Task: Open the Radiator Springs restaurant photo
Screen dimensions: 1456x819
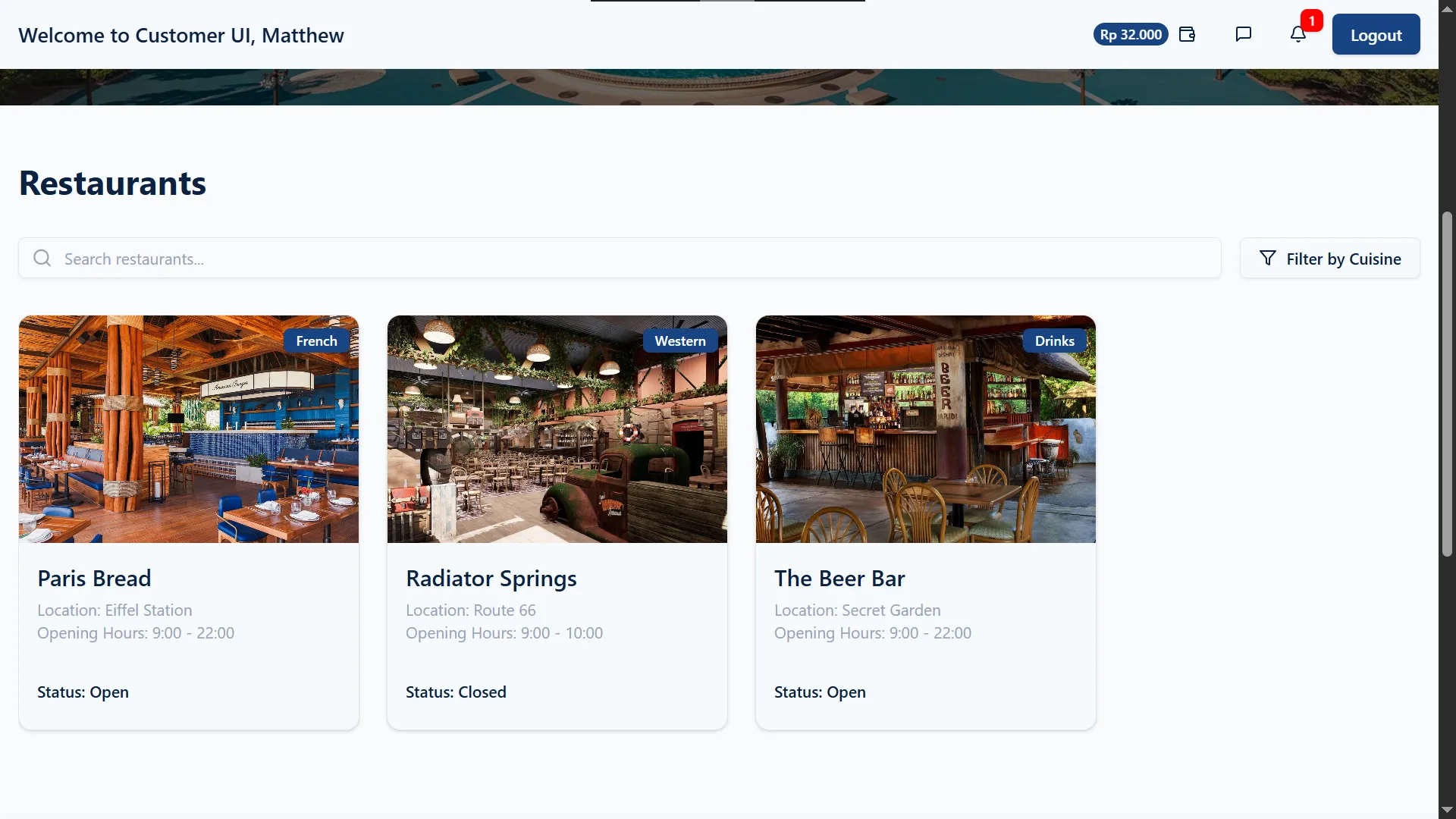Action: [x=557, y=429]
